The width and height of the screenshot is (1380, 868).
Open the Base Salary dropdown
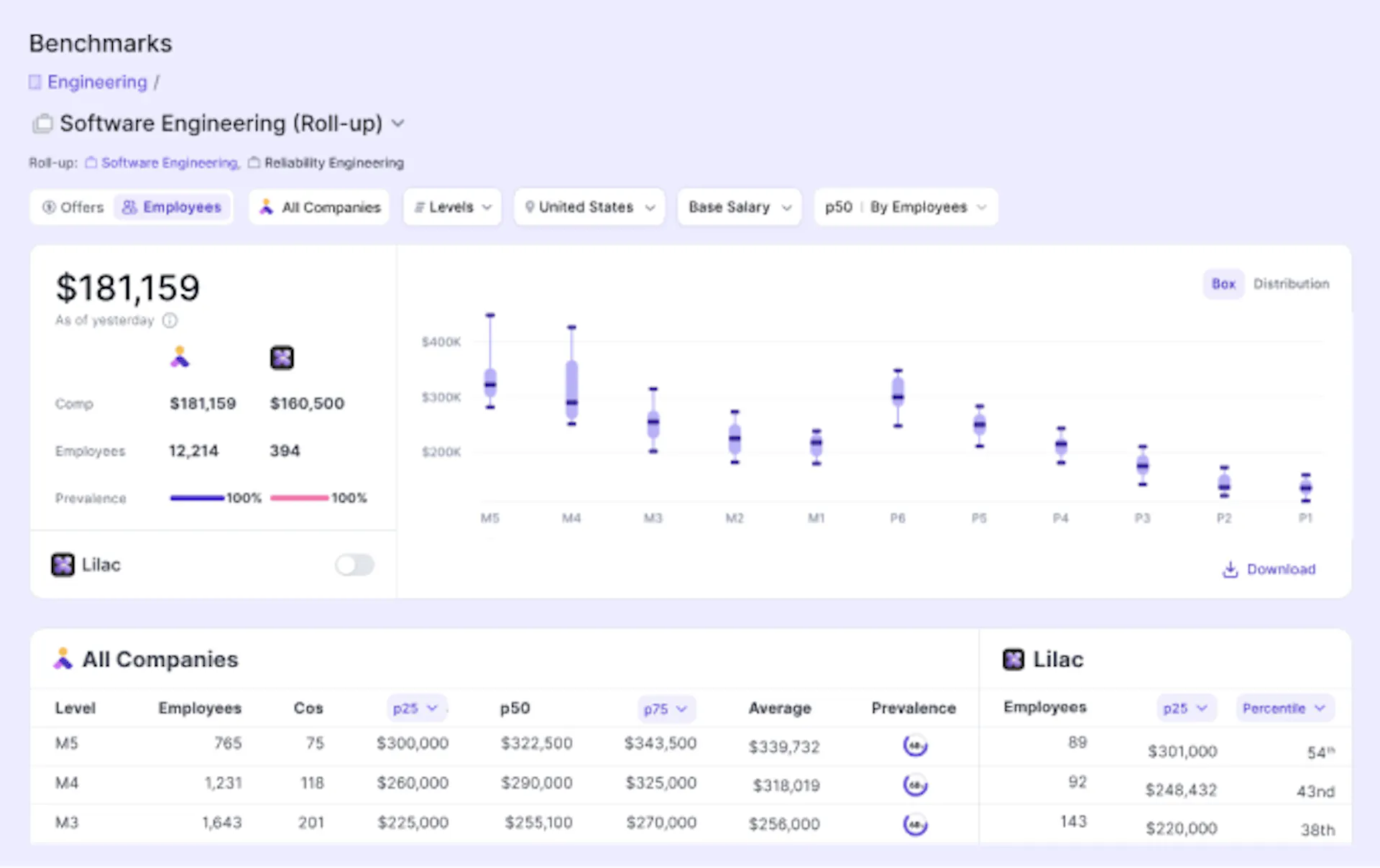(x=740, y=208)
